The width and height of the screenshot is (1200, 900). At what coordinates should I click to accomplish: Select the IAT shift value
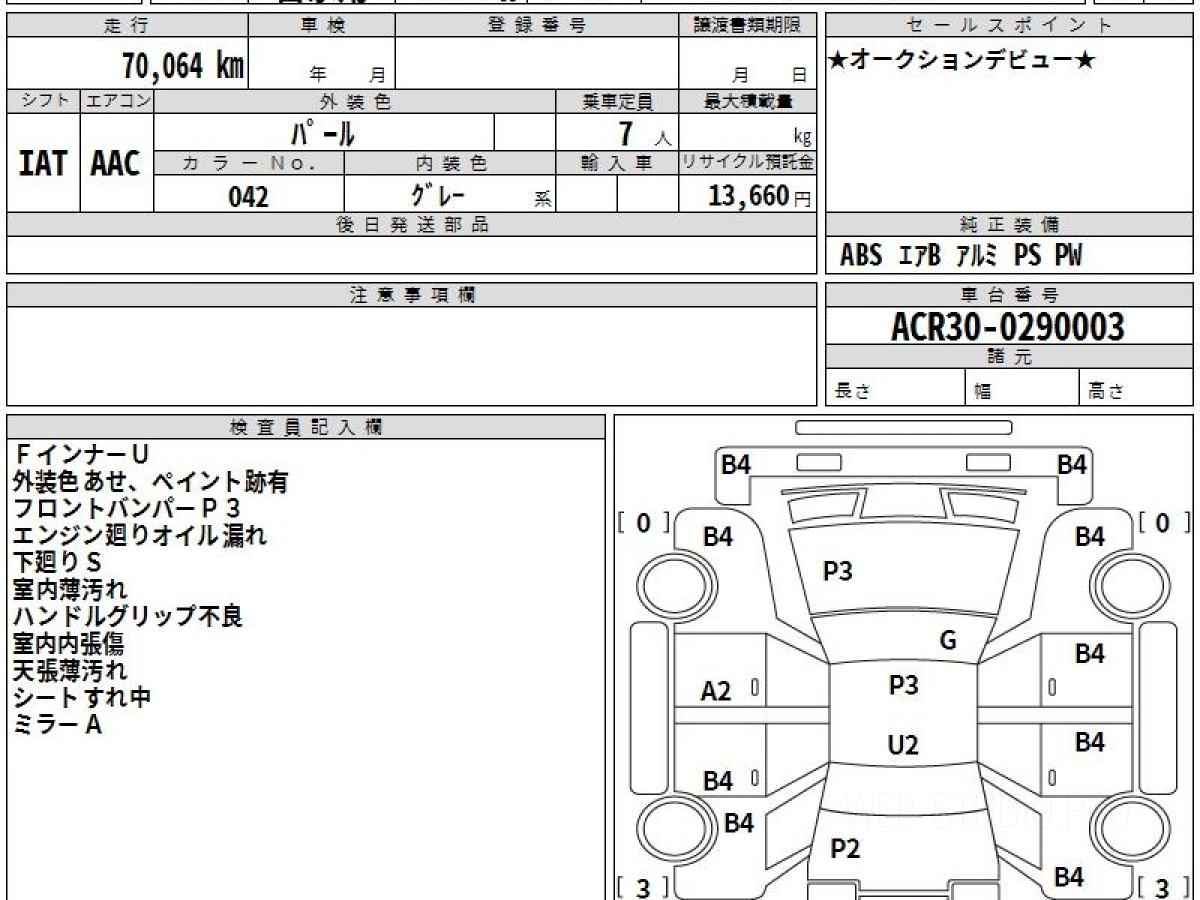tap(43, 164)
